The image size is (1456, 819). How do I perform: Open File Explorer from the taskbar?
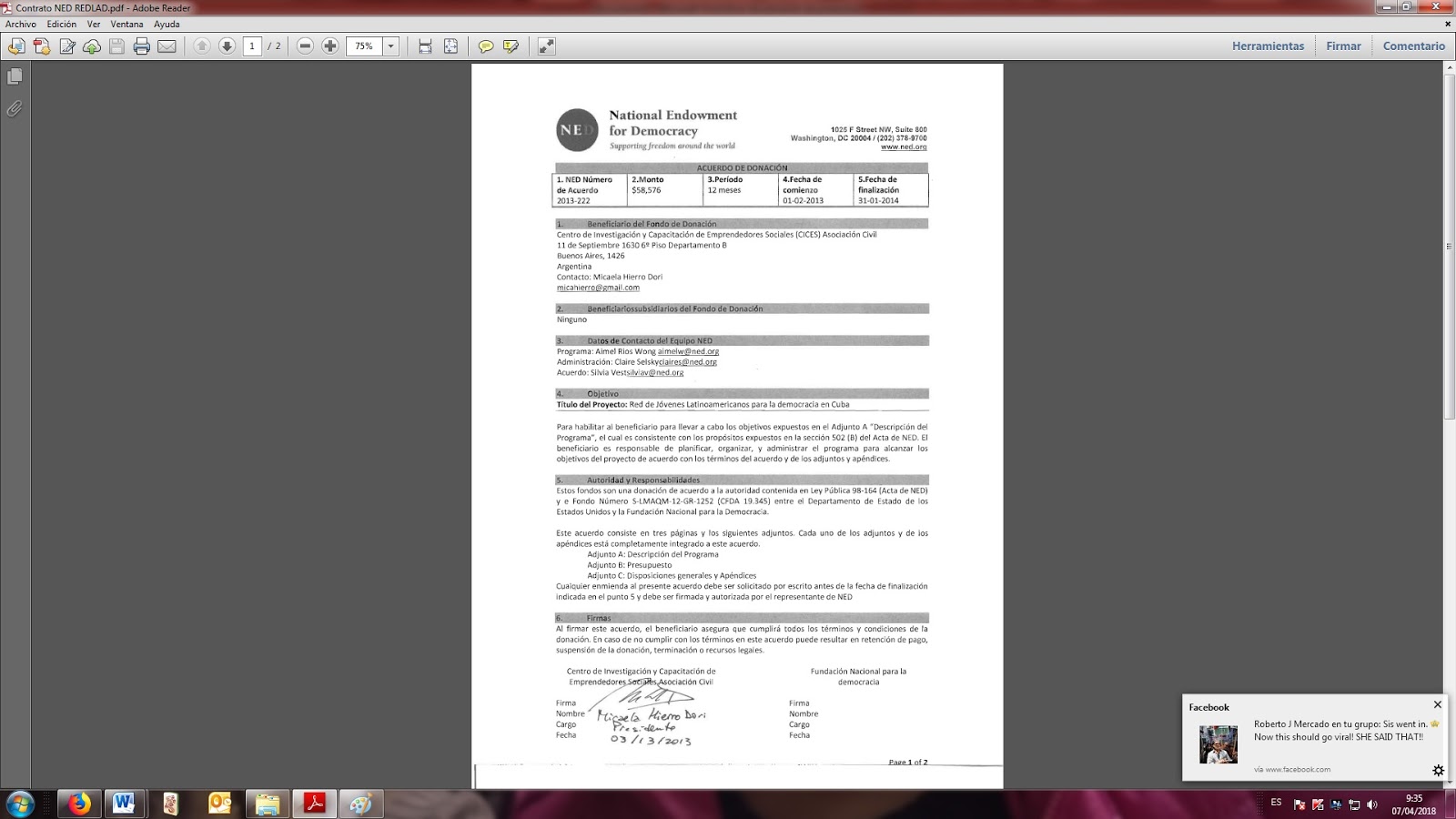click(x=268, y=804)
